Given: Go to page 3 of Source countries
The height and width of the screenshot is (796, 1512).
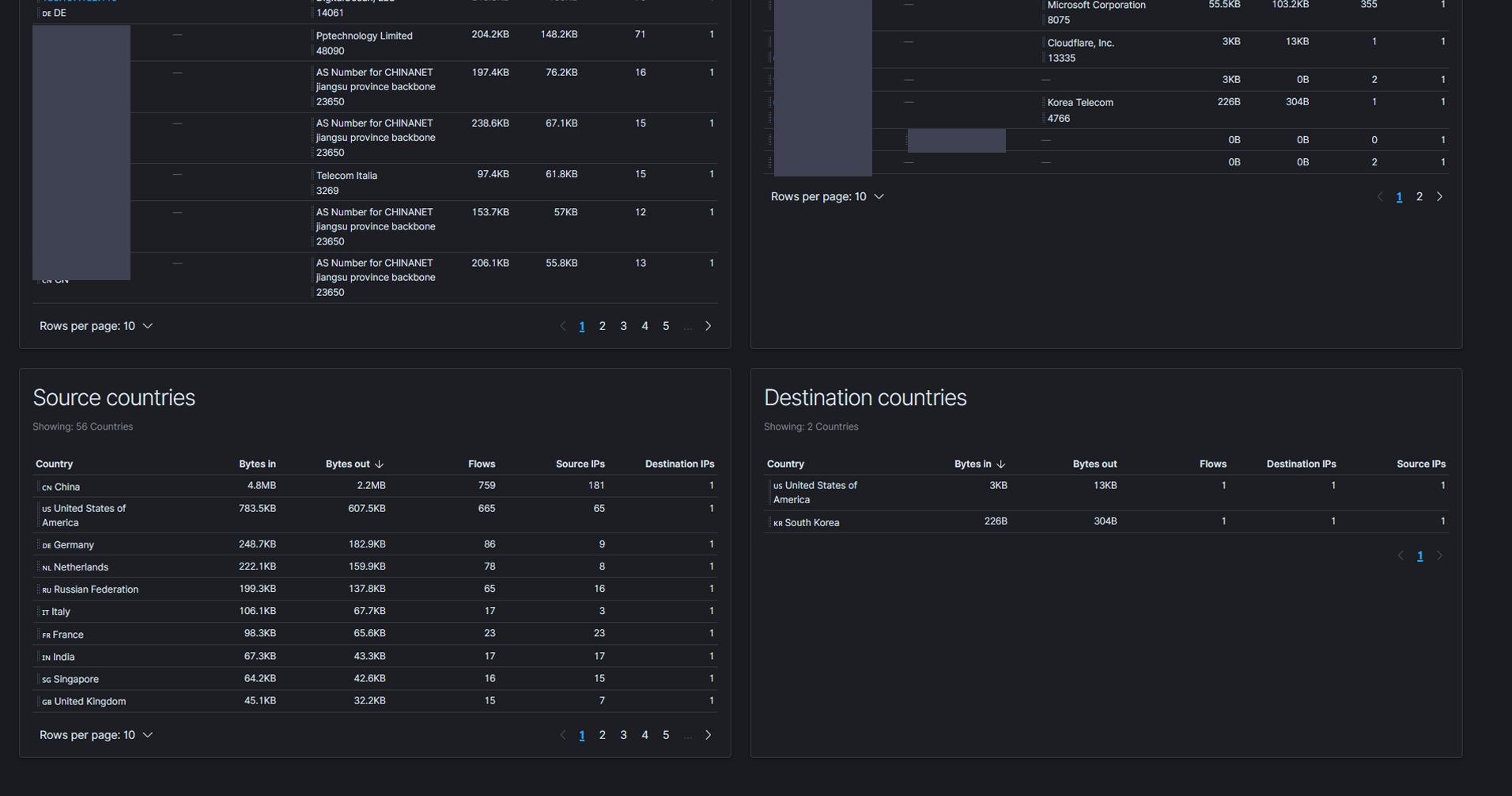Looking at the screenshot, I should coord(623,735).
